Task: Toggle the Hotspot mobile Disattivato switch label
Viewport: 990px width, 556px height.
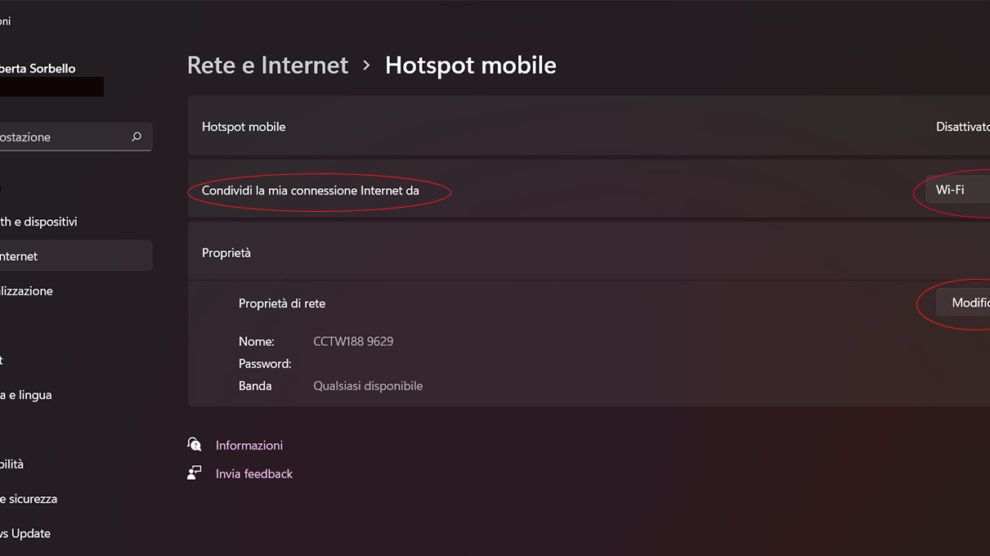Action: (x=962, y=127)
